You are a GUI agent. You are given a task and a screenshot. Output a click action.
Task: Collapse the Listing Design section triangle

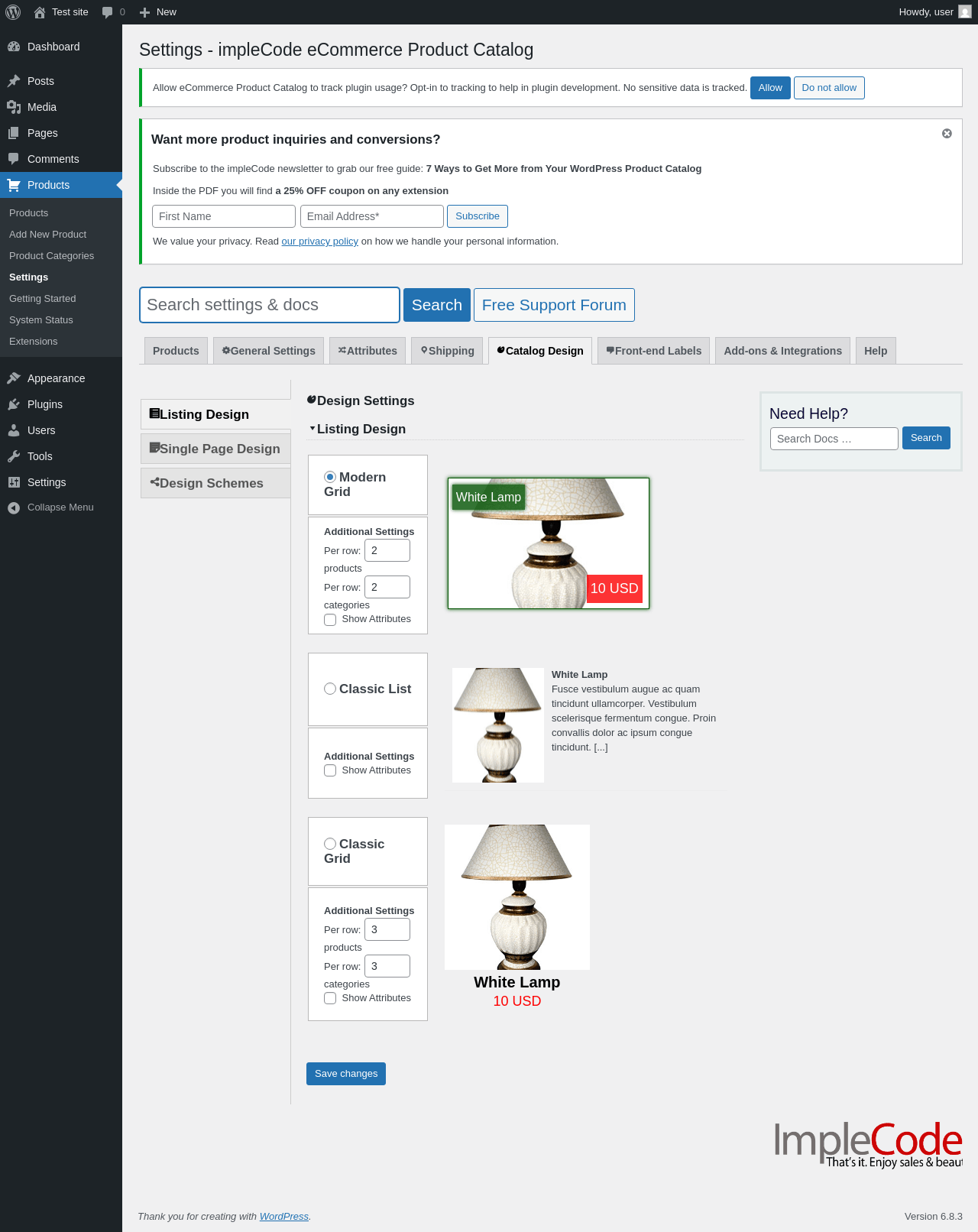coord(312,429)
